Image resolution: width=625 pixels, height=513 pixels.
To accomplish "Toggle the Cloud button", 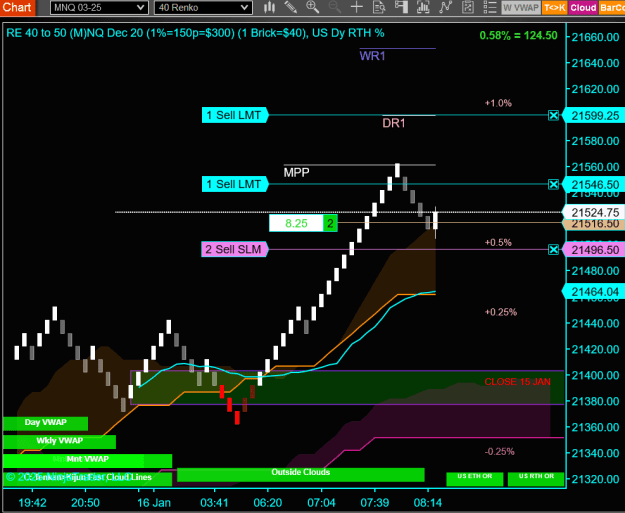I will click(x=583, y=8).
